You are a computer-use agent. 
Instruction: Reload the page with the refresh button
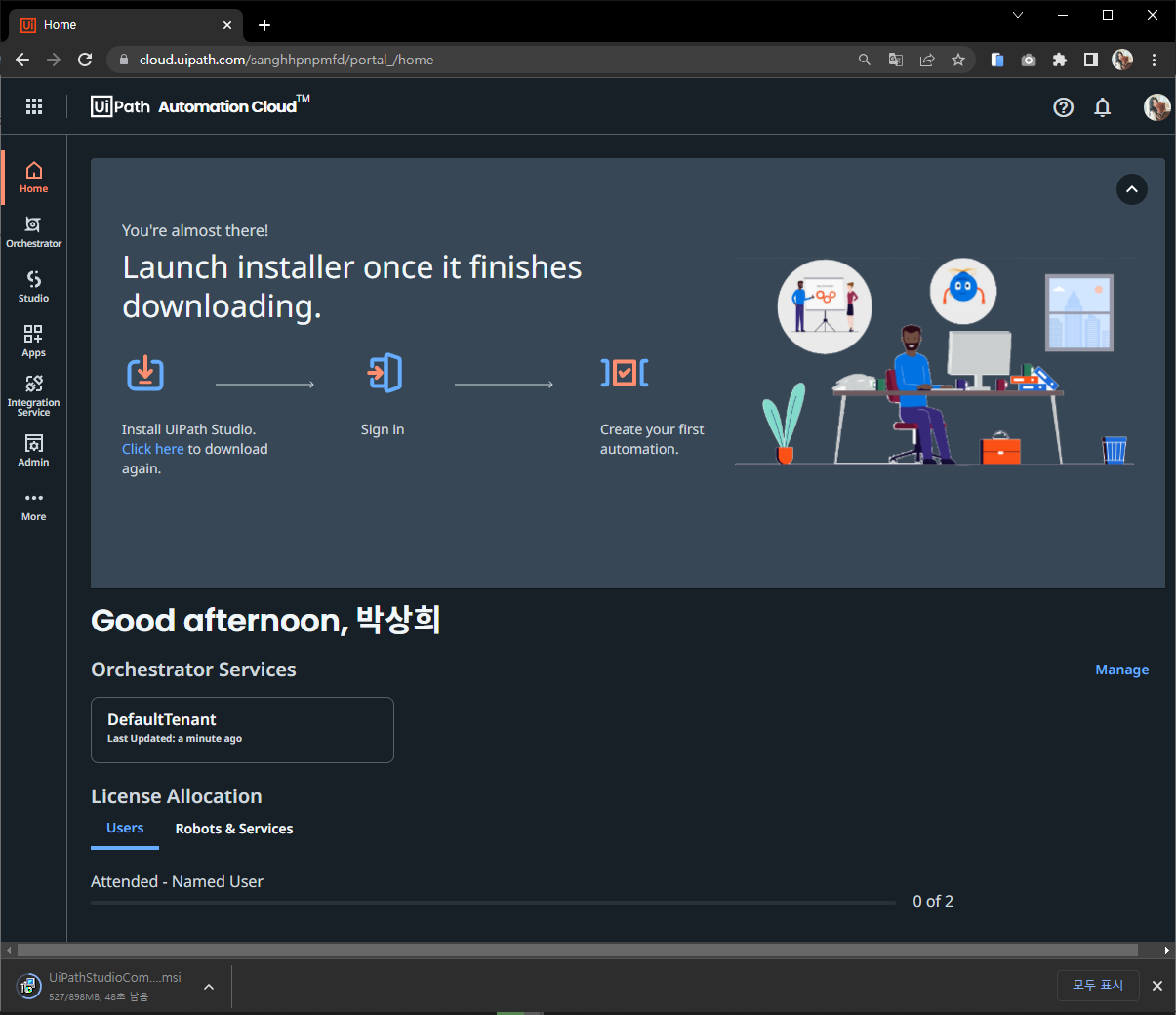85,60
